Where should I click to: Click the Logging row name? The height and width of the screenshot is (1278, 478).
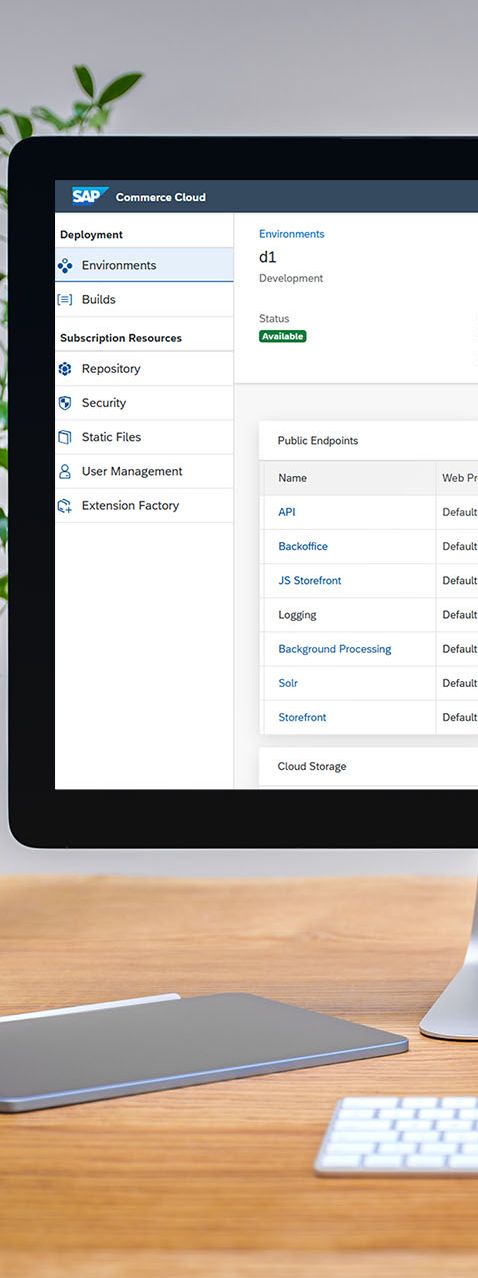tap(297, 615)
